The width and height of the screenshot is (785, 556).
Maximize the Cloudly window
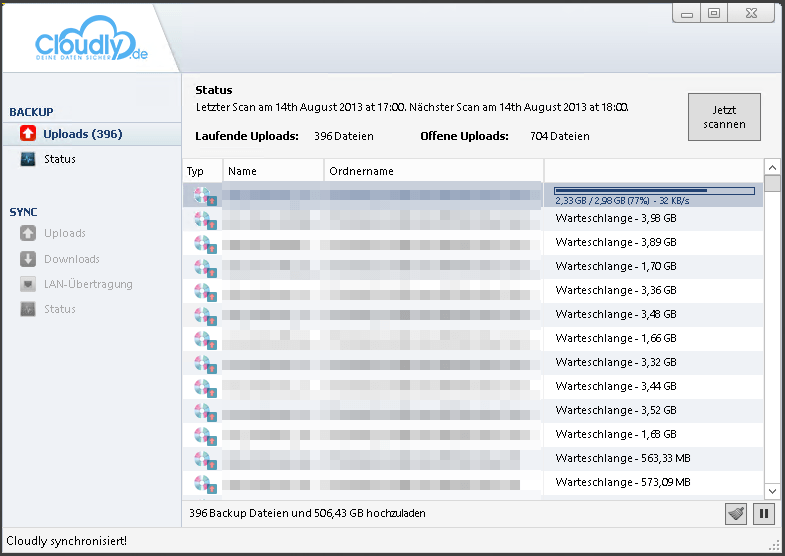click(x=714, y=13)
